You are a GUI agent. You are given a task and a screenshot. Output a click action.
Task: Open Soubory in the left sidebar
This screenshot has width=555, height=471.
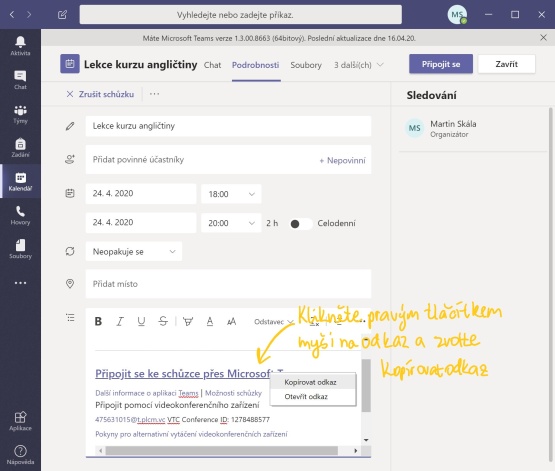20,249
